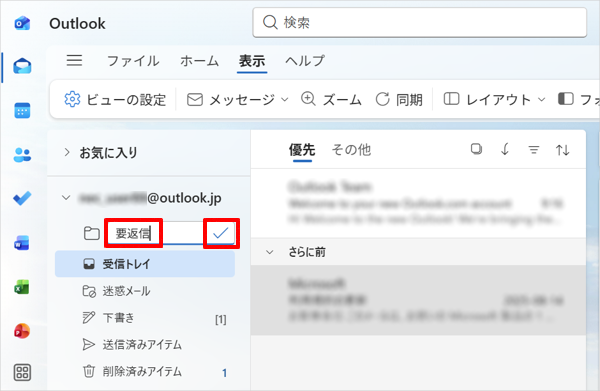Open the Outlook Team welcome email

tap(418, 203)
